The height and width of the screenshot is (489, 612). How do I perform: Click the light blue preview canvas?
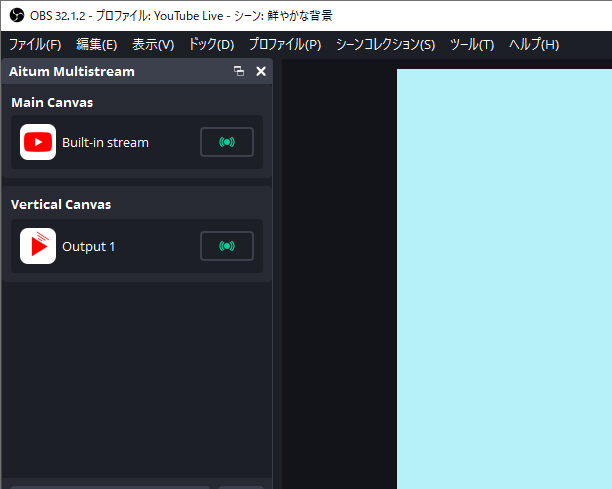[x=504, y=279]
